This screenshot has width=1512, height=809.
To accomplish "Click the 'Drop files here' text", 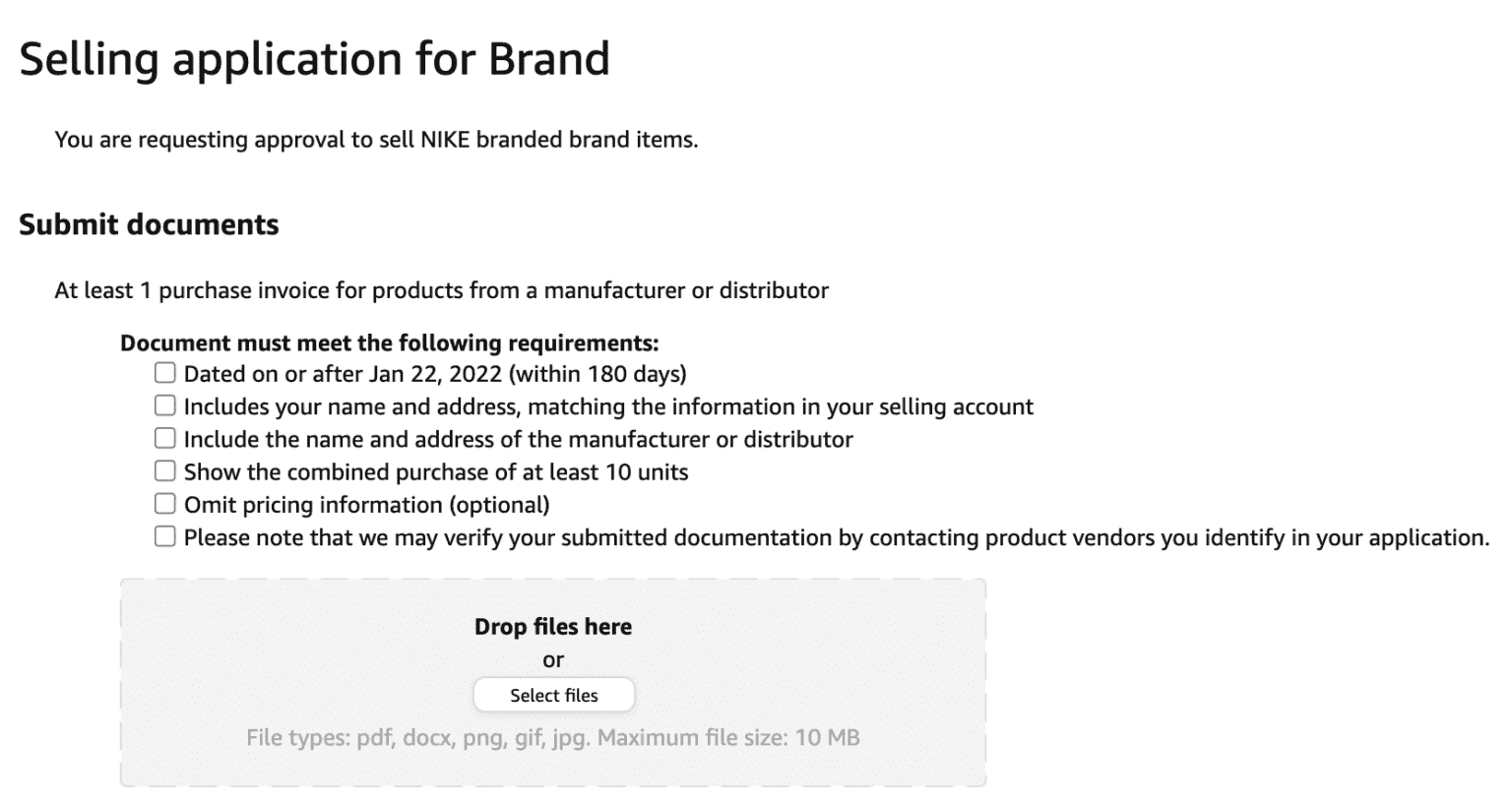I will (553, 627).
